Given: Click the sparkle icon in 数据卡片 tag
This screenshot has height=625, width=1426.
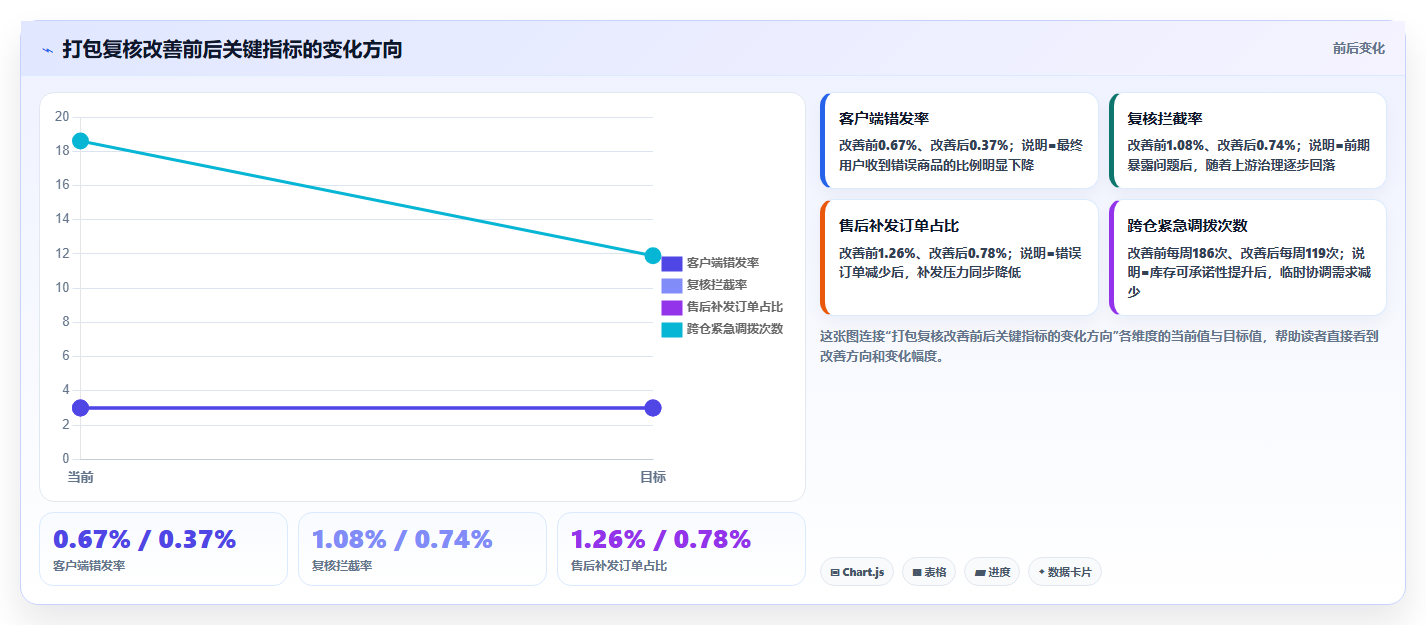Looking at the screenshot, I should (1042, 572).
